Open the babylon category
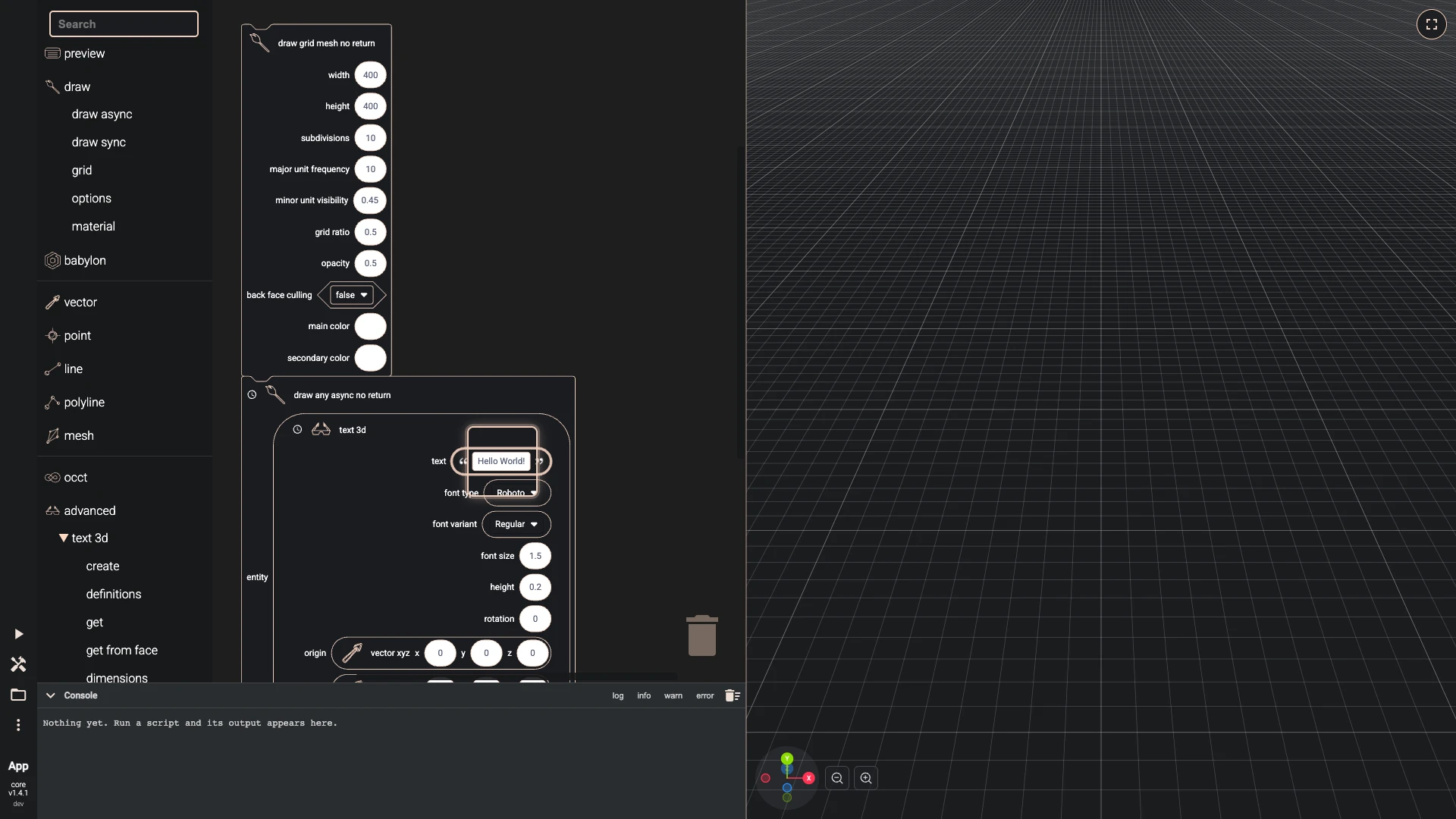Image resolution: width=1456 pixels, height=819 pixels. pos(85,260)
